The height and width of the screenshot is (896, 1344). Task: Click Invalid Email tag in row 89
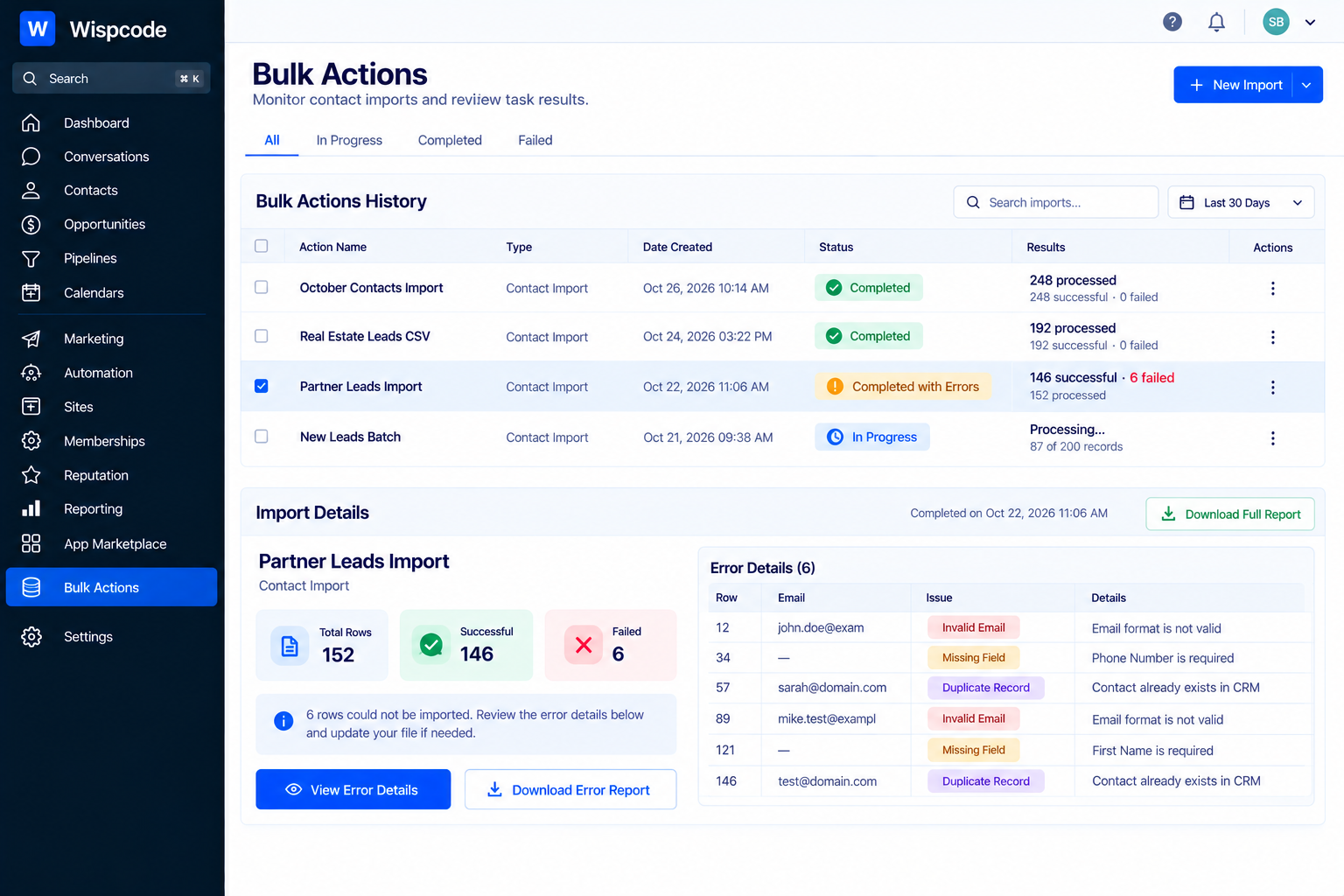click(973, 718)
